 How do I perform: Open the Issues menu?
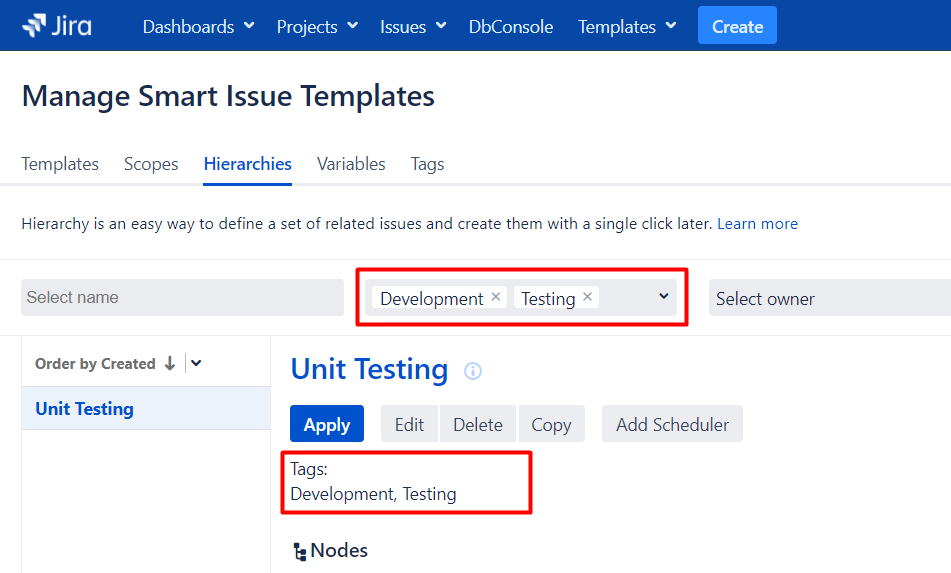click(x=412, y=27)
